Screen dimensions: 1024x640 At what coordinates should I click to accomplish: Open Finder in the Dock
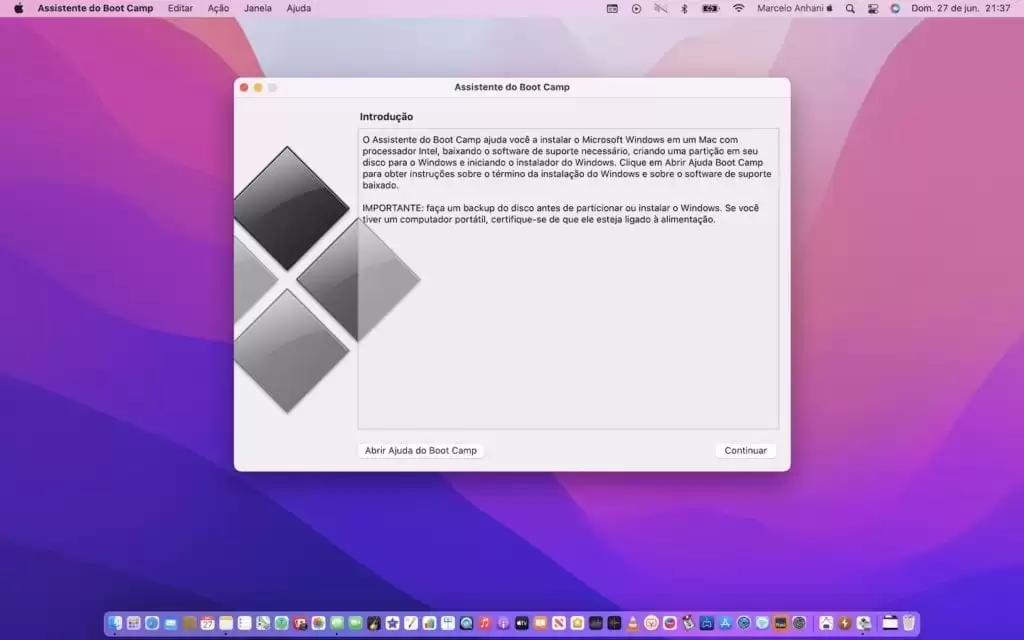(115, 624)
